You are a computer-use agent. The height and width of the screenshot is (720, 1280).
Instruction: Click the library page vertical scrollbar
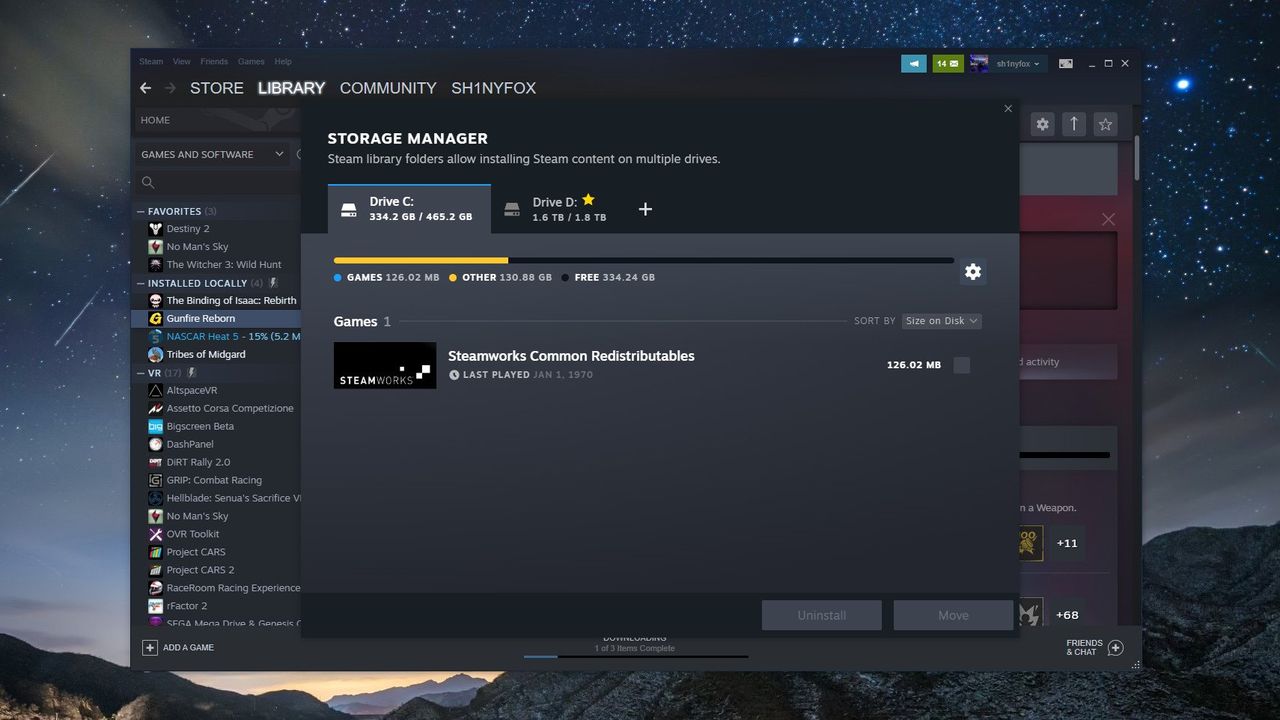[x=1136, y=156]
